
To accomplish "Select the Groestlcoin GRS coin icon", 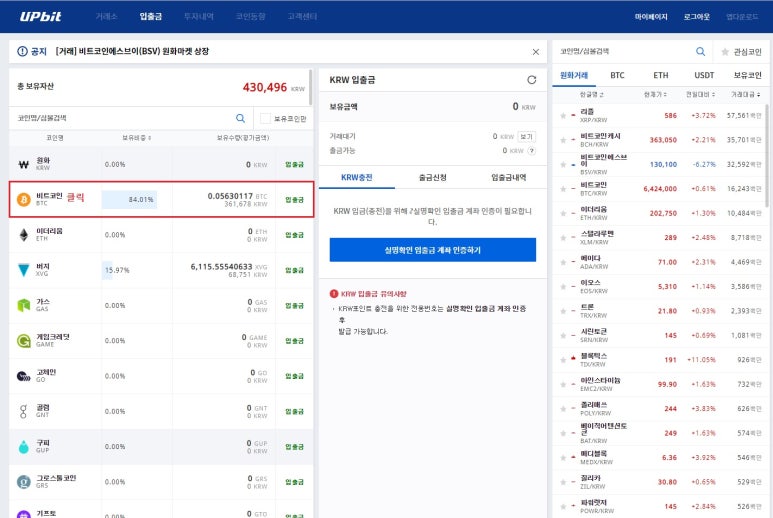I will pos(24,482).
